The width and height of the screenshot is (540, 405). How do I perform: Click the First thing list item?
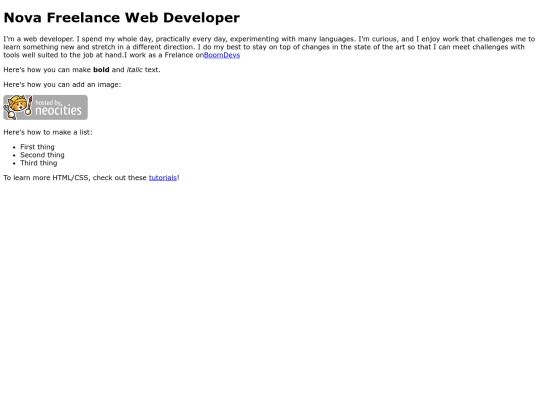[x=37, y=147]
